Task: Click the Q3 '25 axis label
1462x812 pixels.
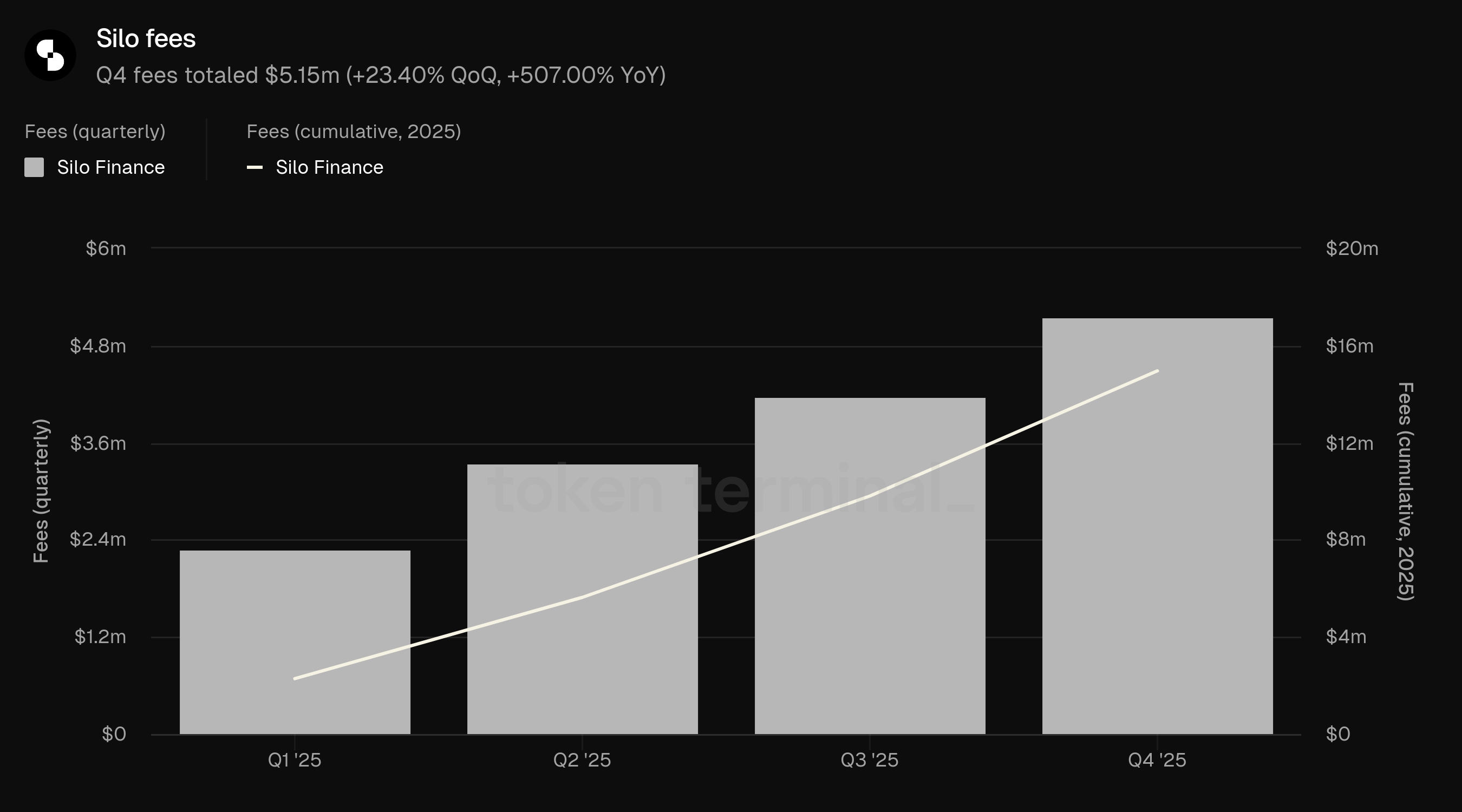Action: [x=870, y=760]
